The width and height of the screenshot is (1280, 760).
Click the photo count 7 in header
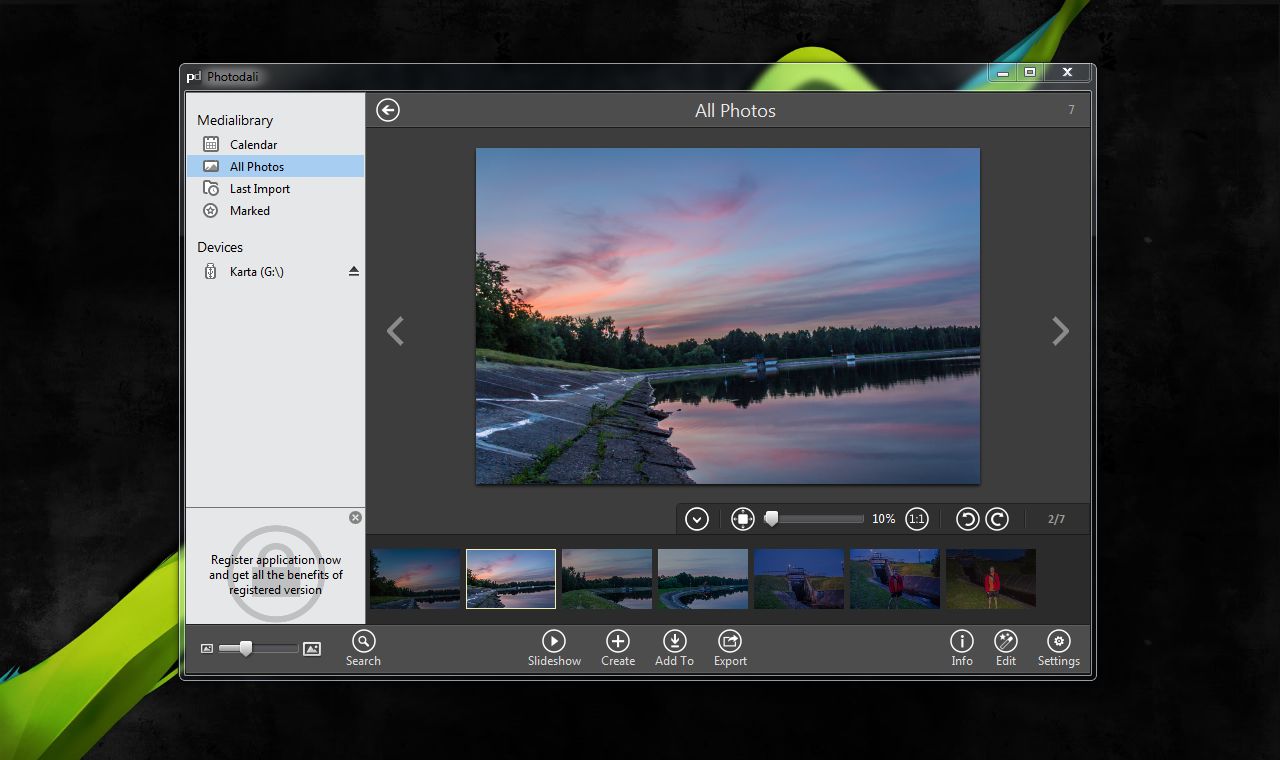click(1071, 110)
